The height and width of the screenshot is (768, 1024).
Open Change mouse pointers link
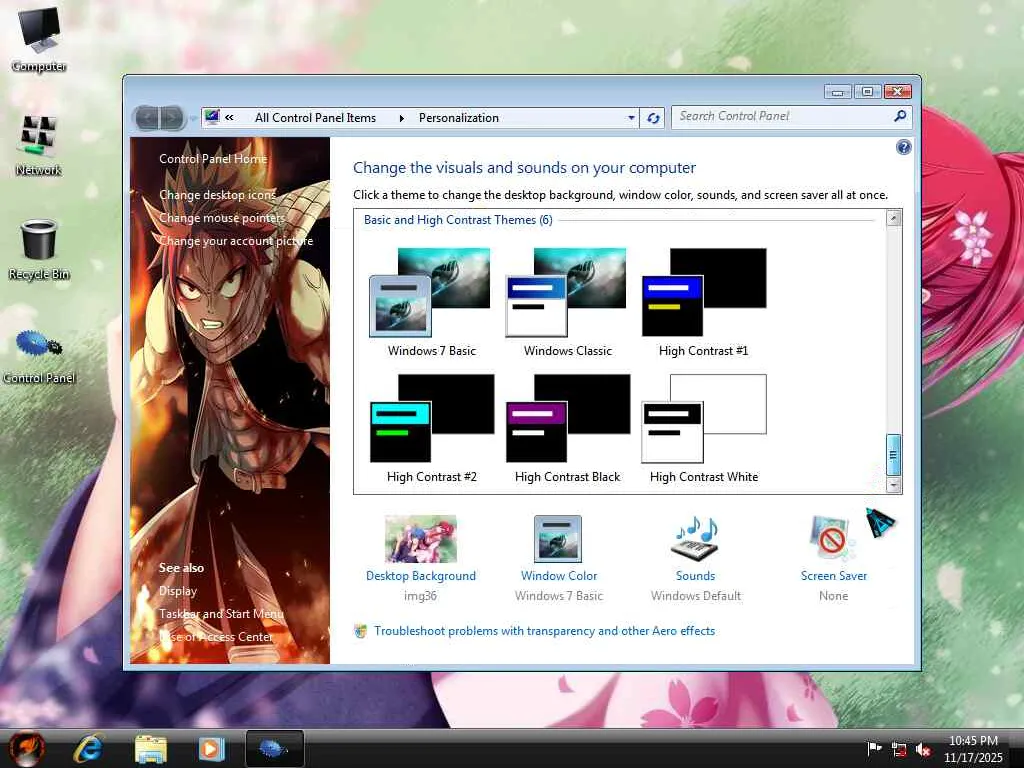tap(222, 217)
